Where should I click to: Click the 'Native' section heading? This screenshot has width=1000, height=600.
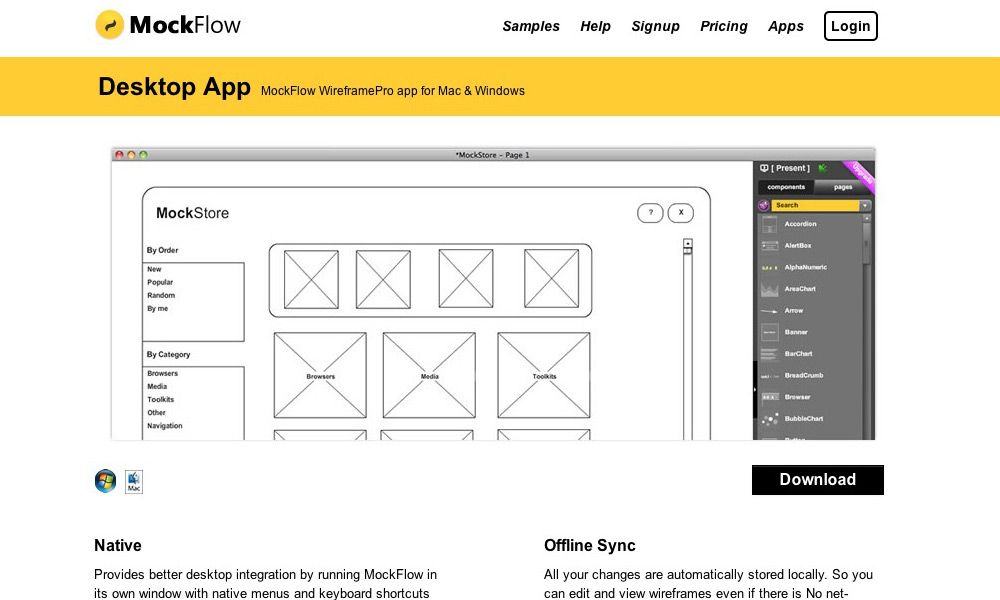coord(118,546)
